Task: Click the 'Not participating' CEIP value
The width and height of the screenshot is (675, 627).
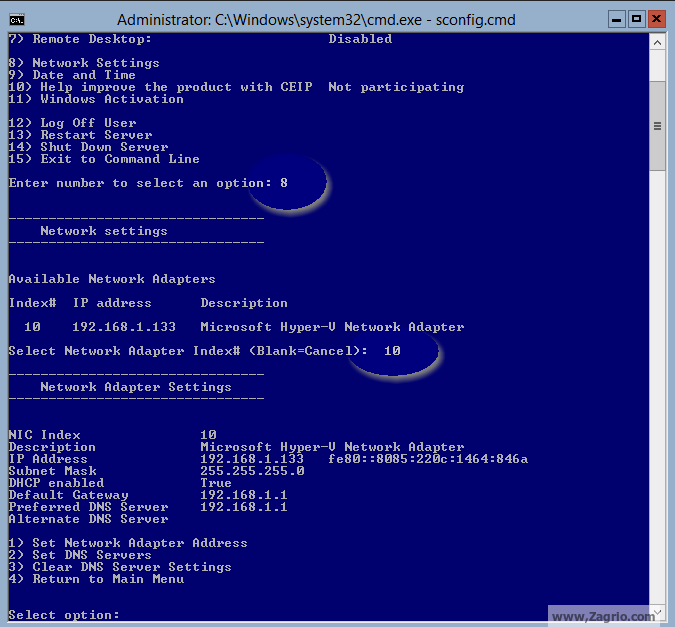Action: (396, 87)
